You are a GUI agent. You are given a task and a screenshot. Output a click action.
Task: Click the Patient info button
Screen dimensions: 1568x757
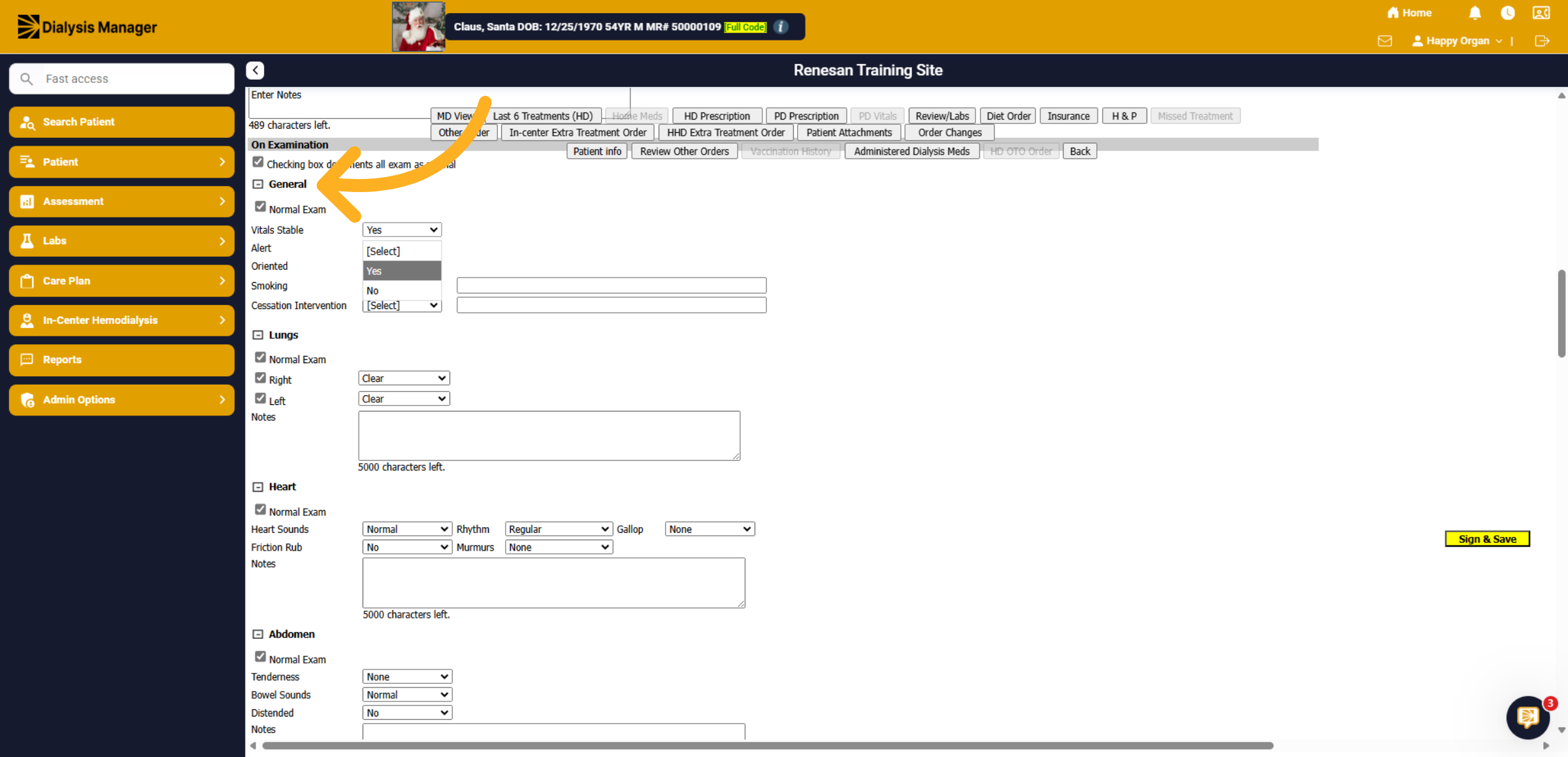tap(597, 152)
